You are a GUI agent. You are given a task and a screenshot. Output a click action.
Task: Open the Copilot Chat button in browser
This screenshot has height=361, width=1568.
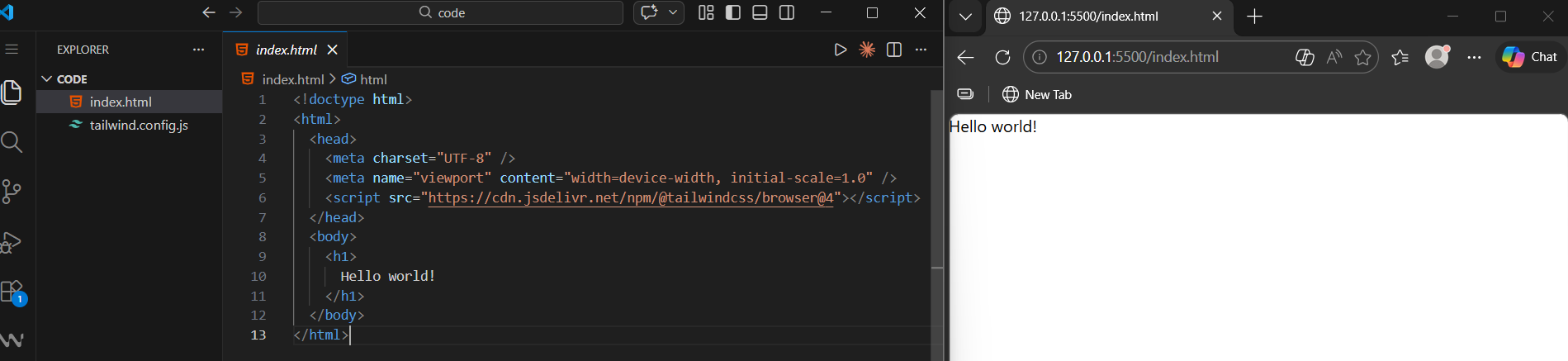coord(1530,57)
